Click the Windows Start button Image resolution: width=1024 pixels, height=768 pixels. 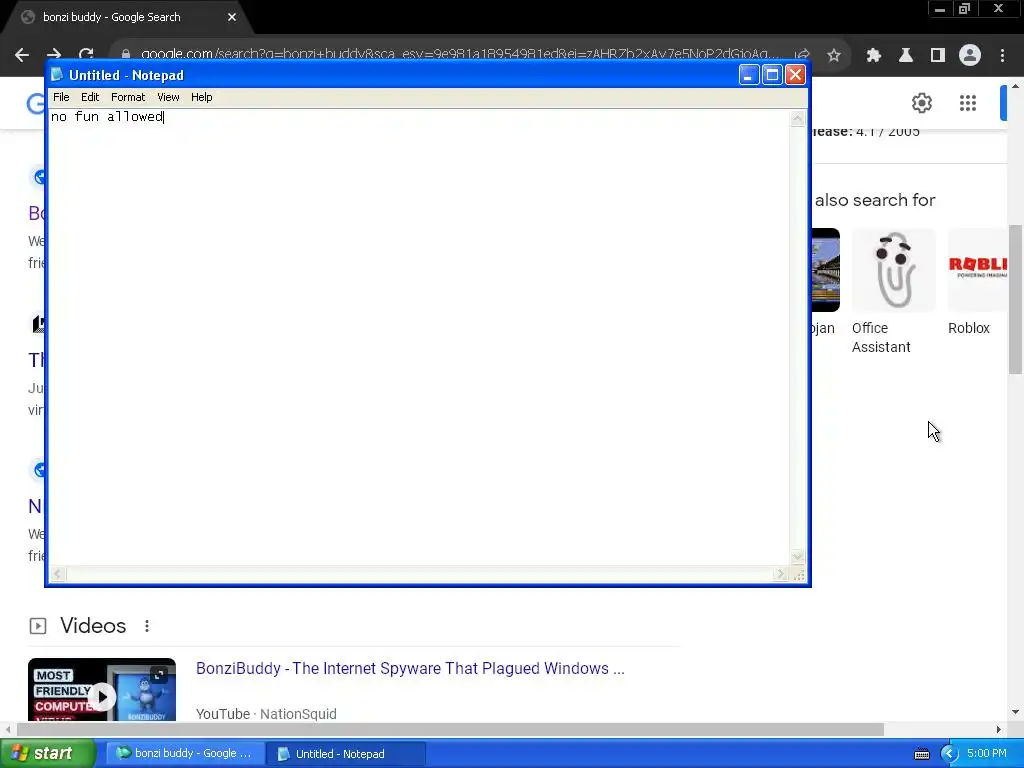48,753
